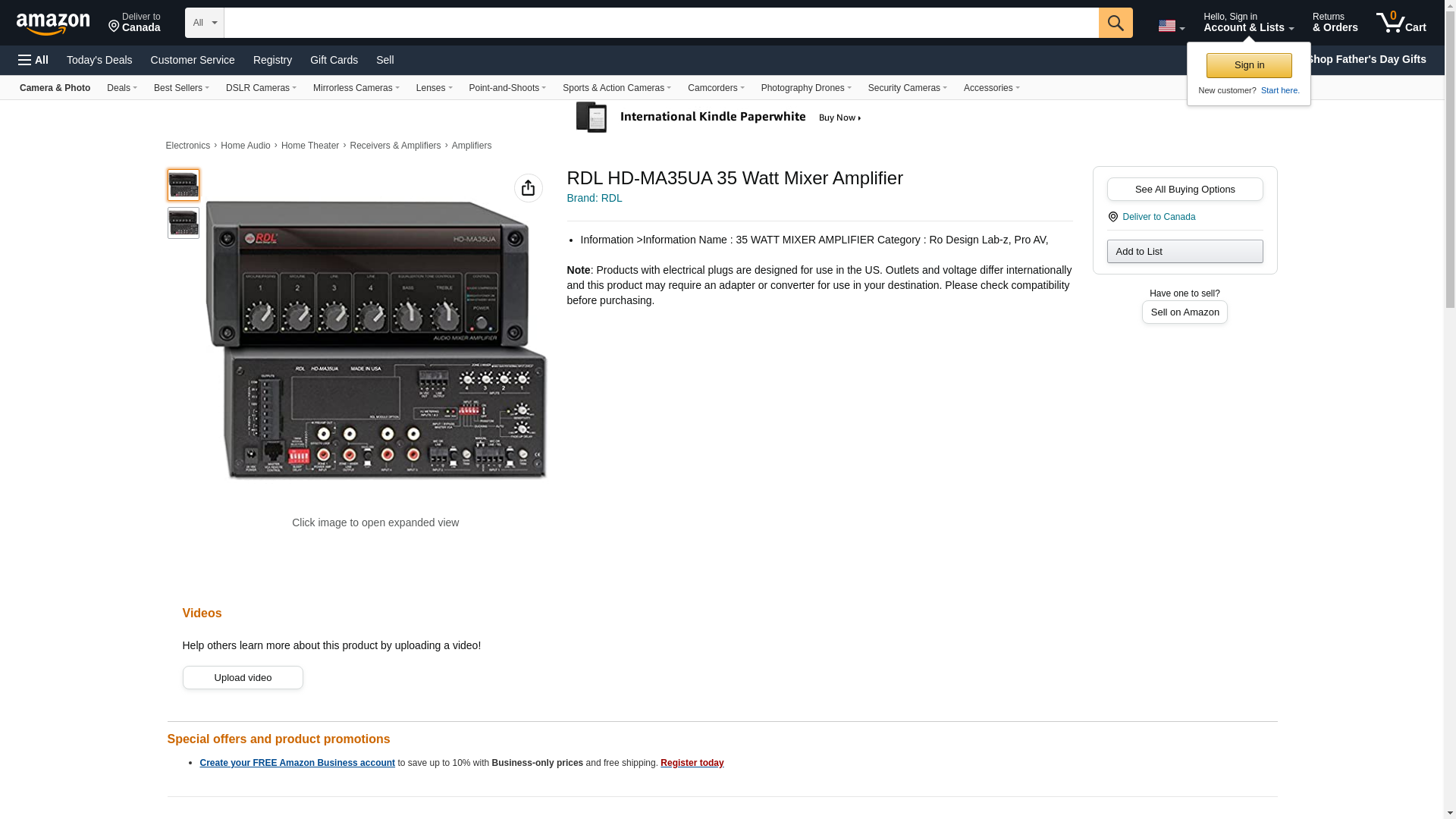Click the Amazon logo
Image resolution: width=1456 pixels, height=819 pixels.
pyautogui.click(x=53, y=24)
